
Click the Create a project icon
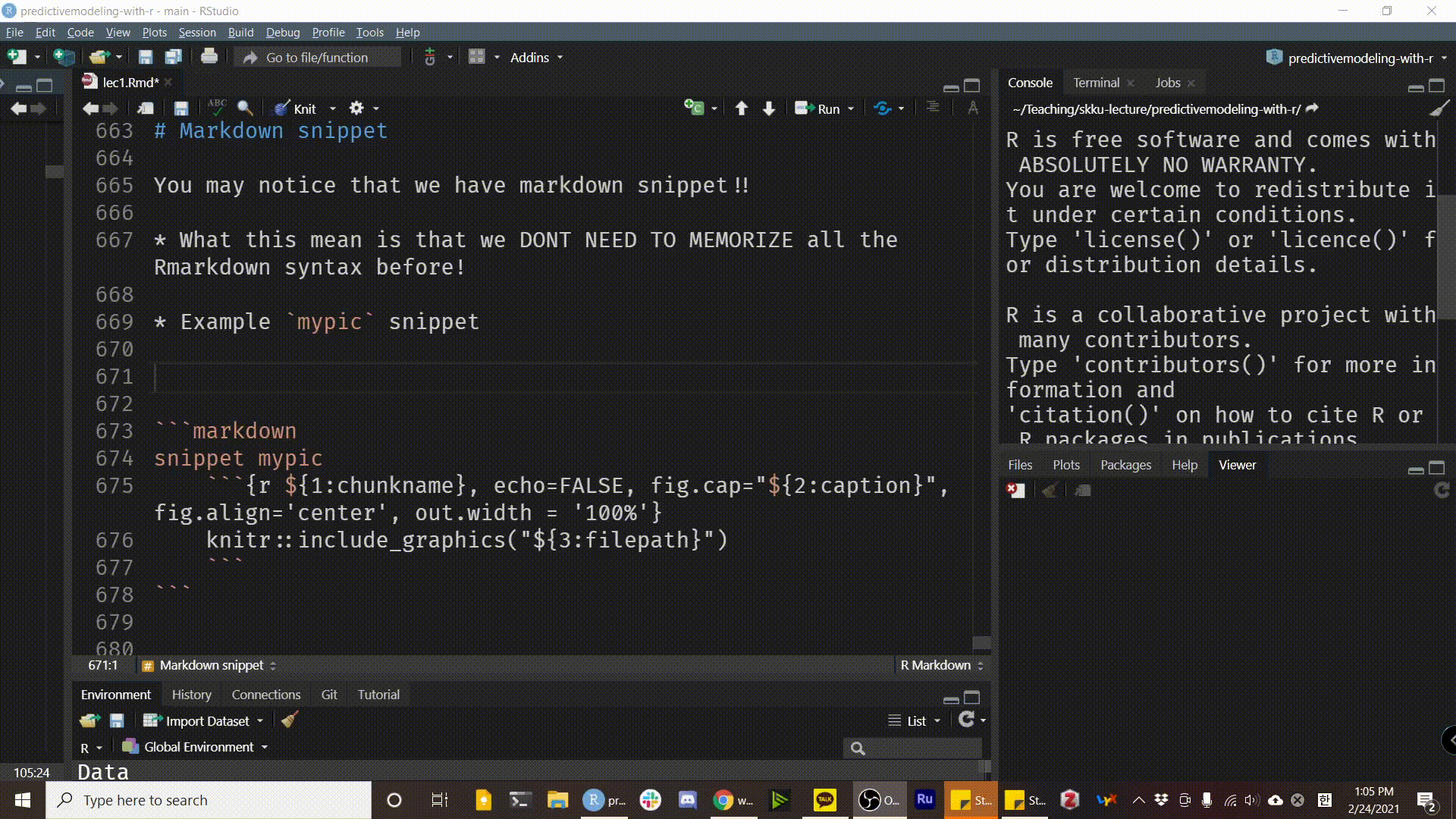click(64, 57)
